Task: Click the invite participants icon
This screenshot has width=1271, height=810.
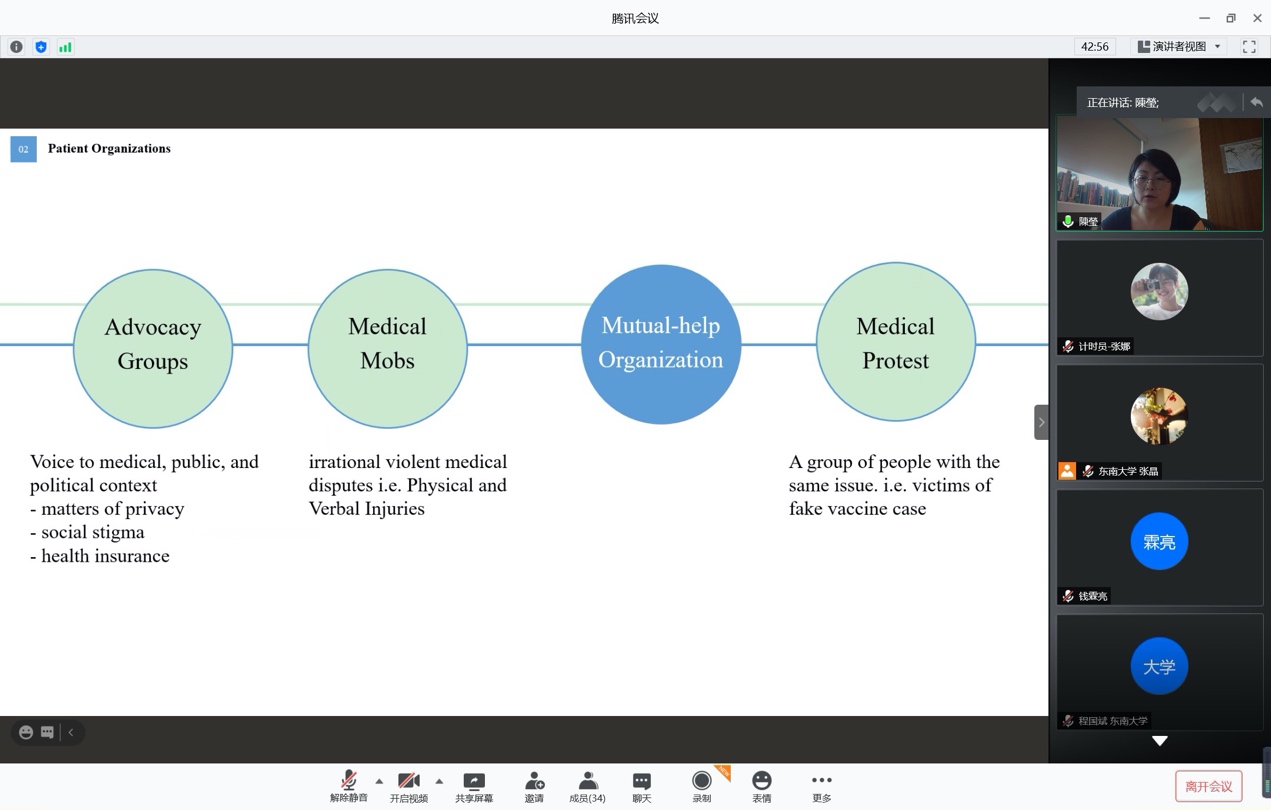Action: [534, 786]
